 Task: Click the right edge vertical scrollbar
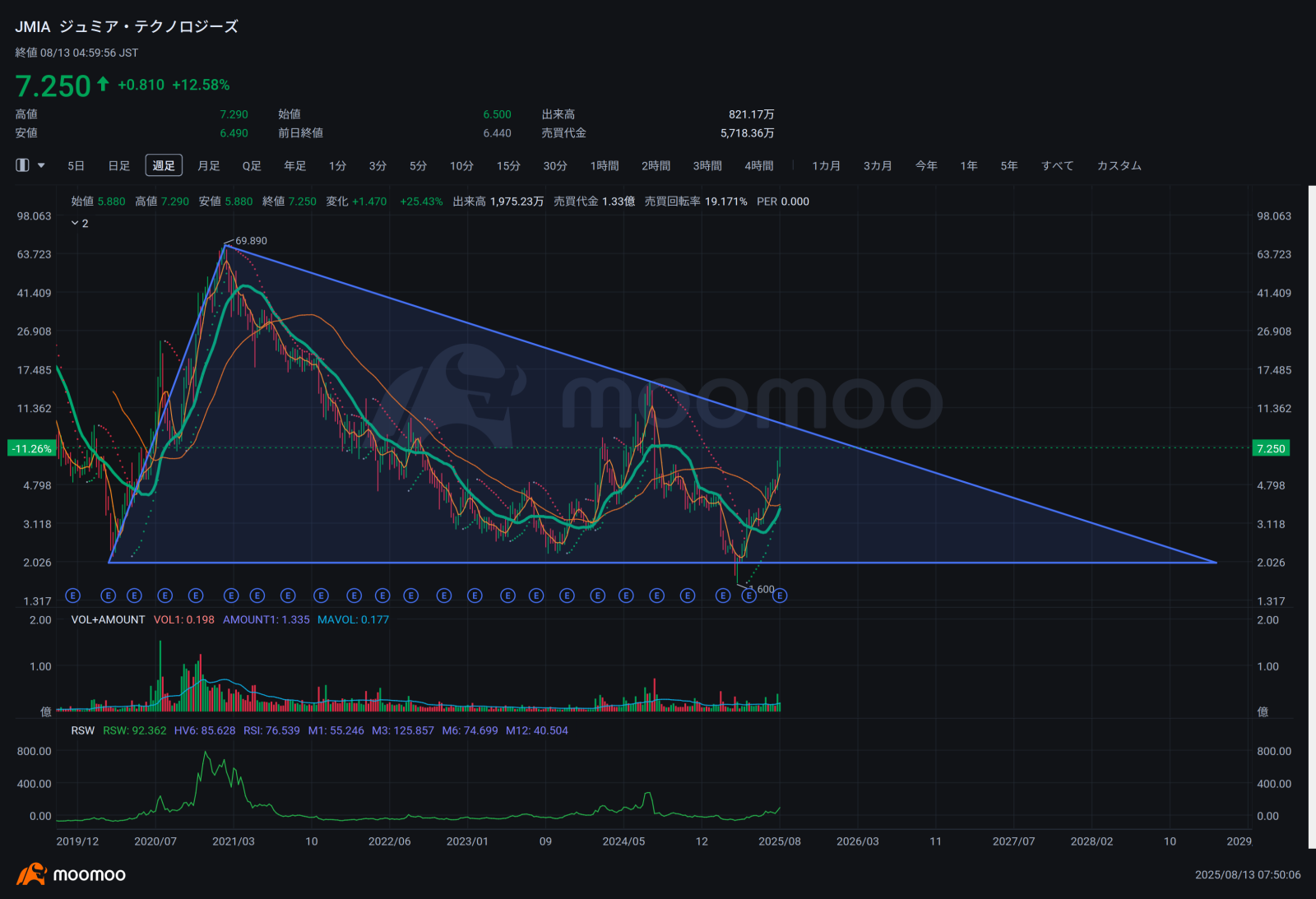click(1312, 517)
